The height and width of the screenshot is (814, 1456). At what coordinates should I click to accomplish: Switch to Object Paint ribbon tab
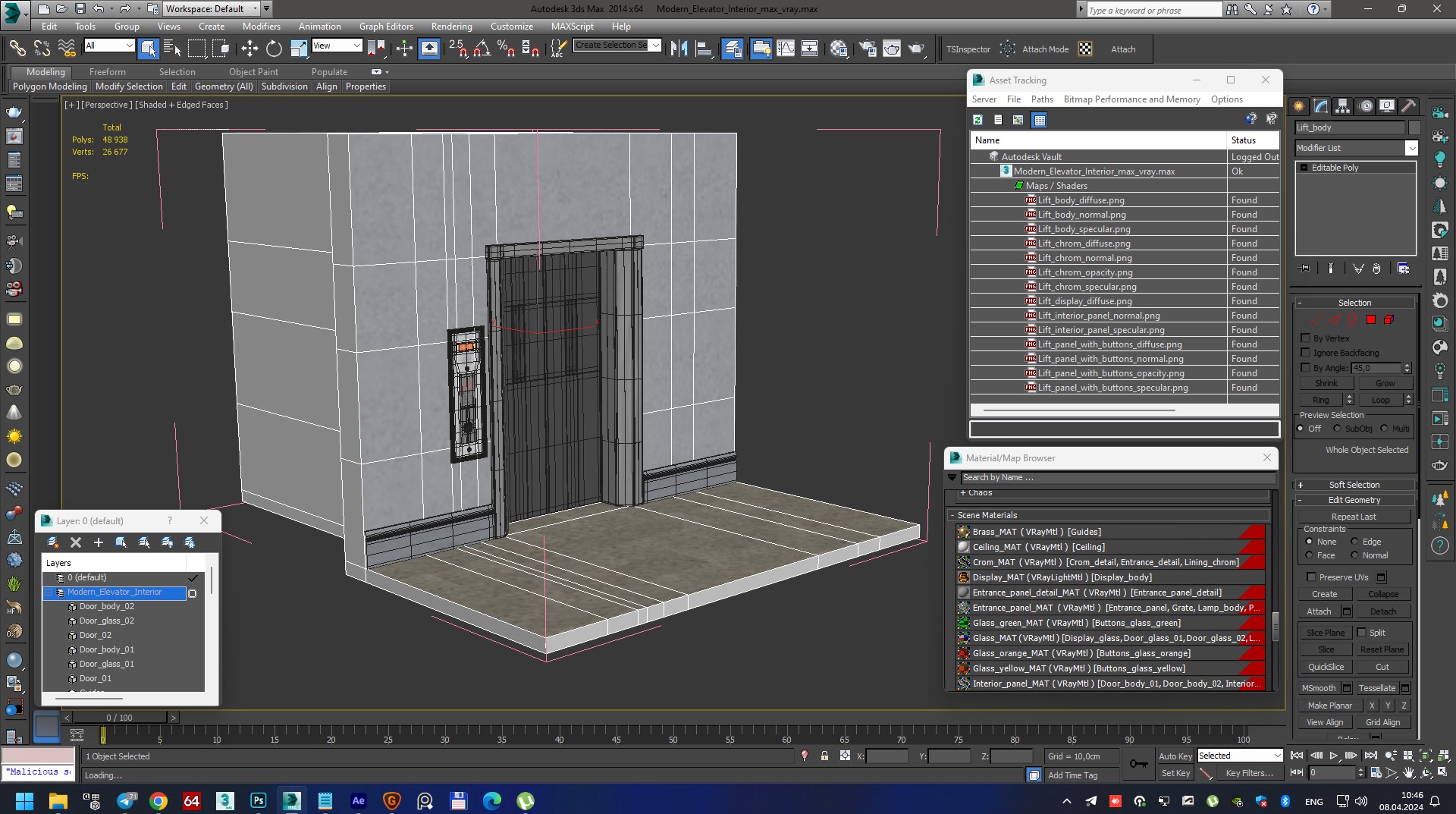point(253,72)
